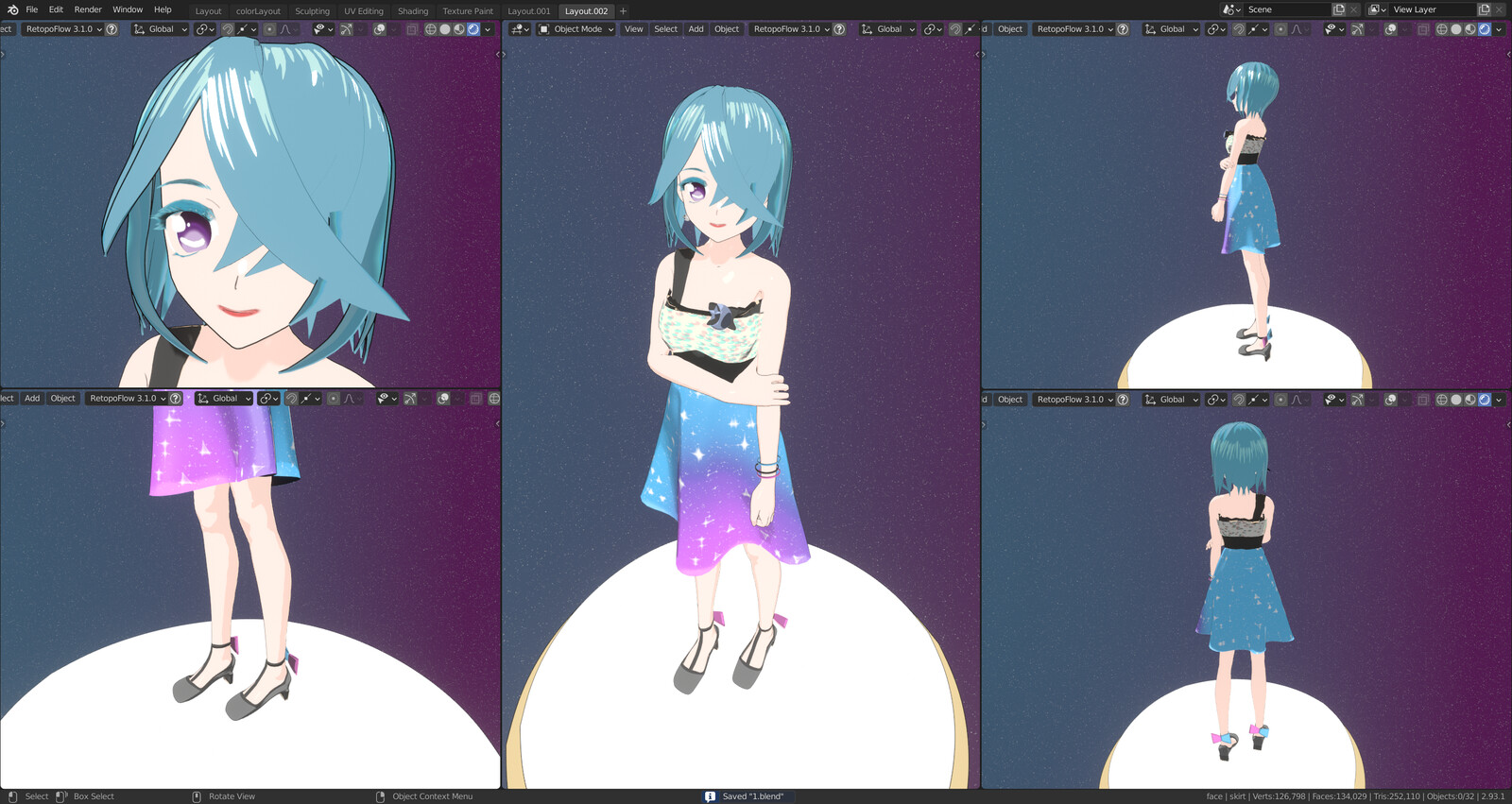This screenshot has width=1512, height=804.
Task: Open RetopoFlow 3.1.0 dropdown in center viewport
Action: point(790,29)
